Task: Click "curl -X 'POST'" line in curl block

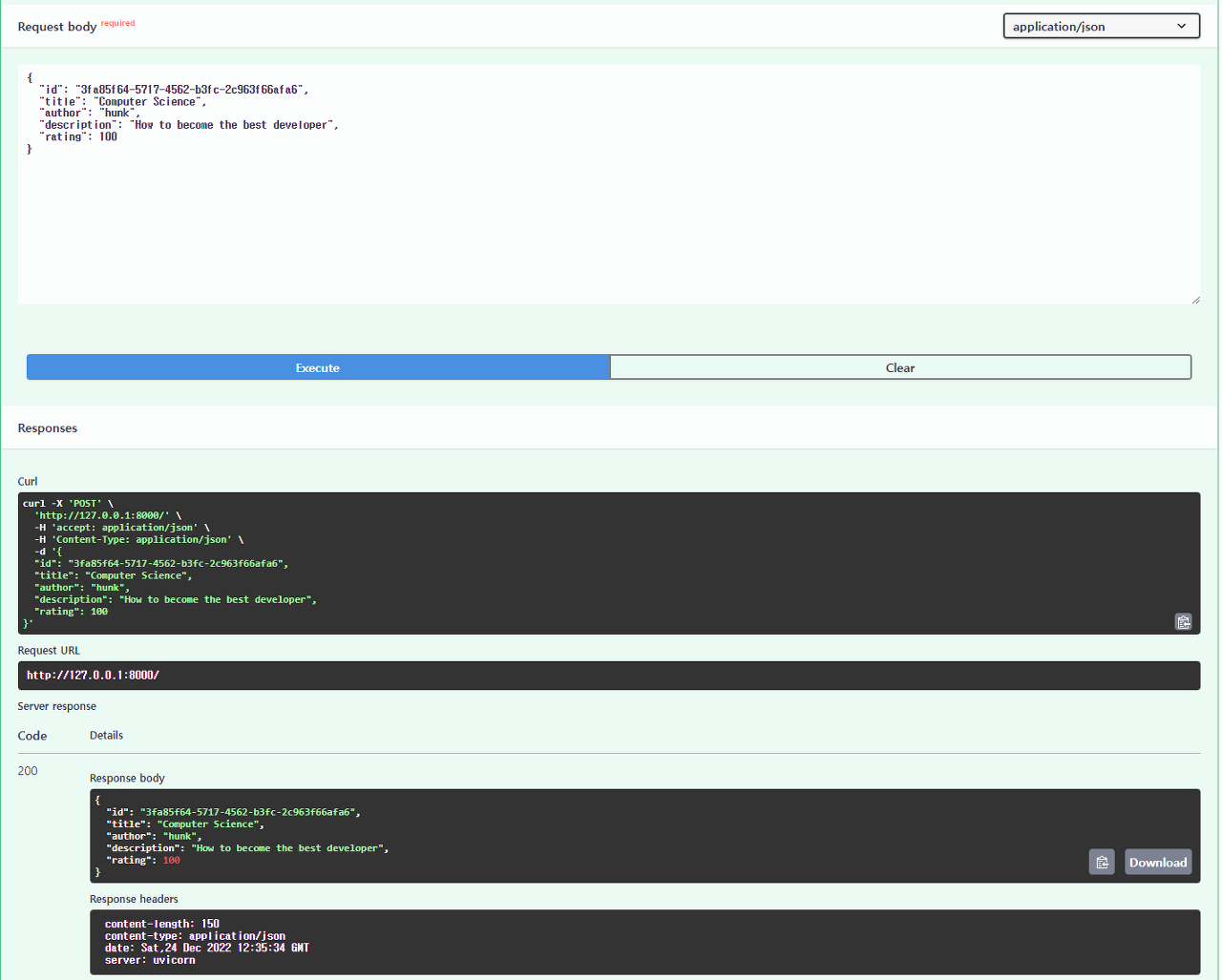Action: tap(68, 504)
